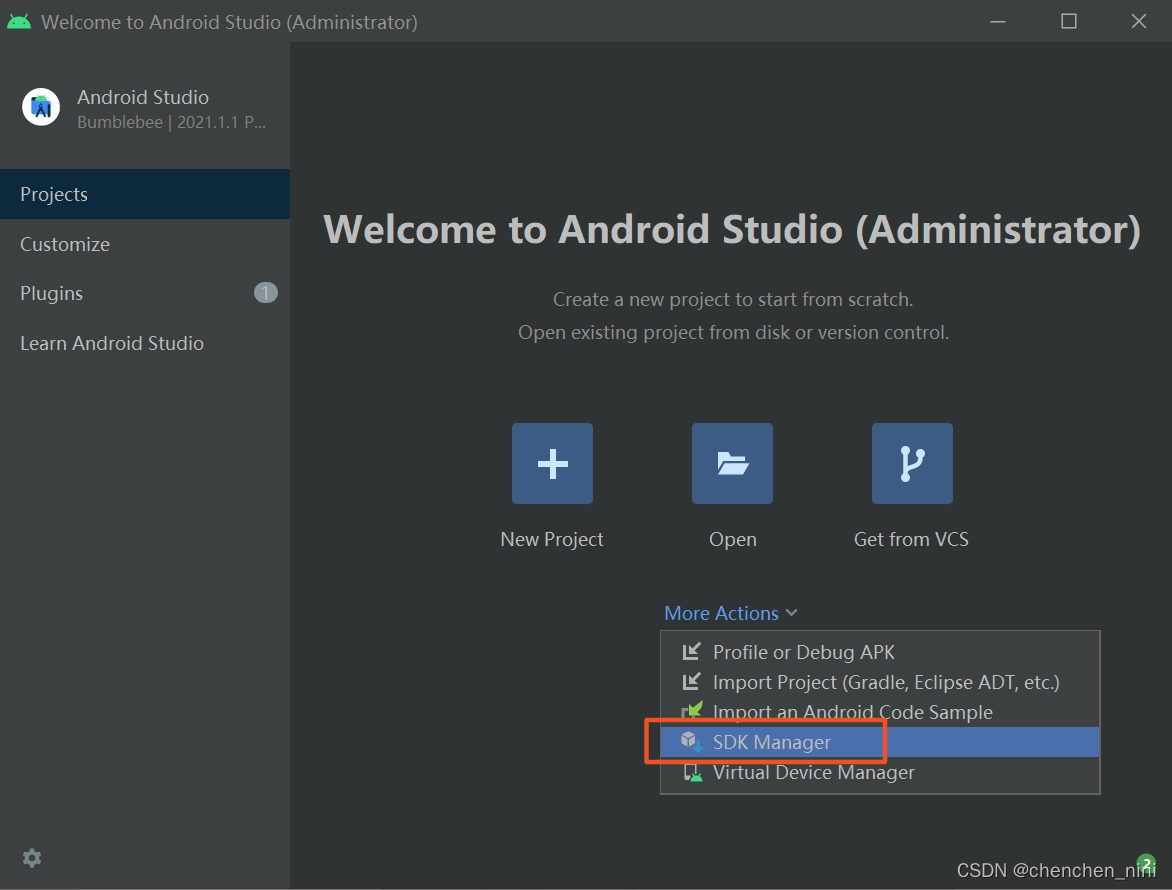Image resolution: width=1172 pixels, height=890 pixels.
Task: Click the Open label
Action: pos(732,540)
